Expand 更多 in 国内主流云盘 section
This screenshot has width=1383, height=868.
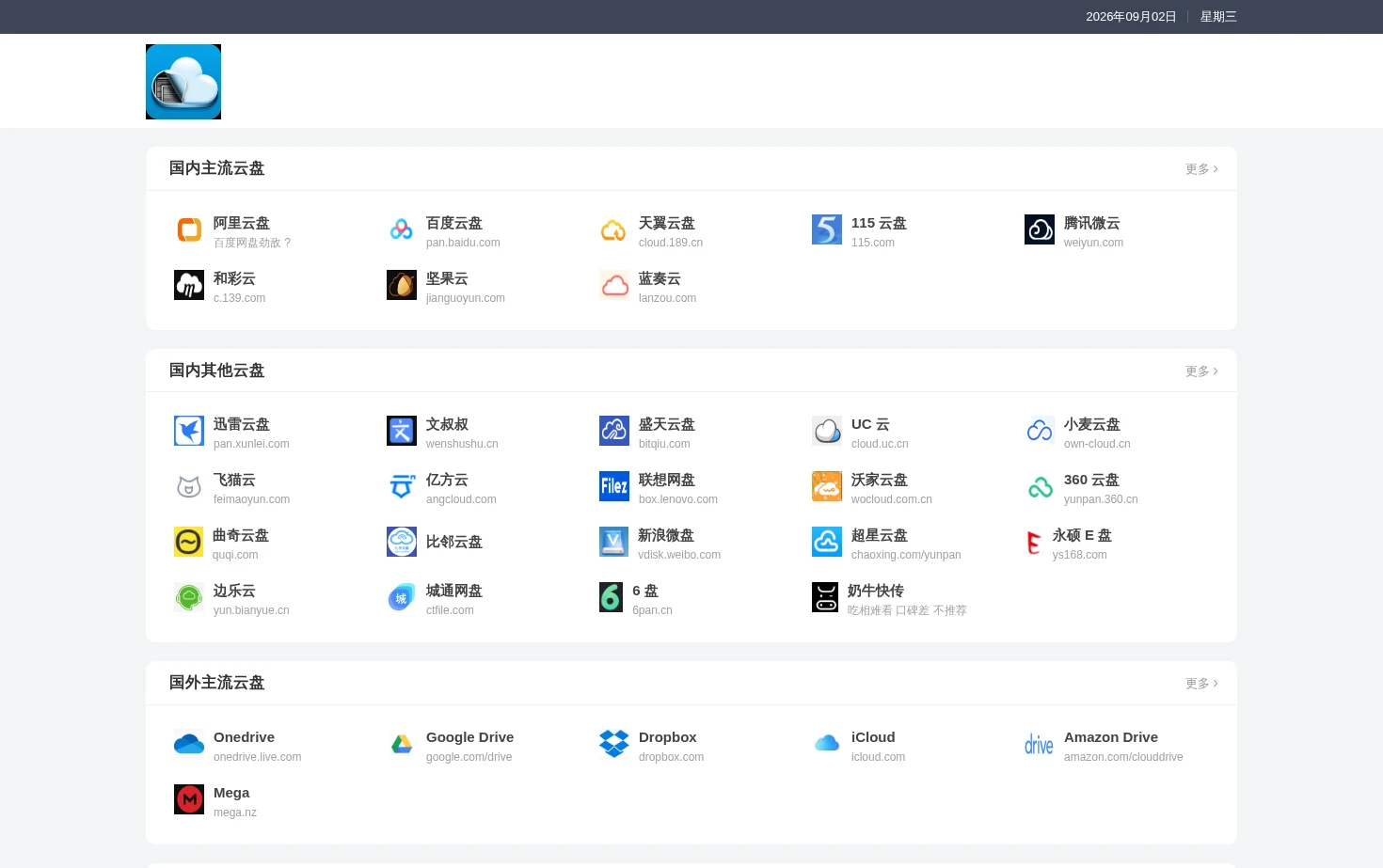(x=1201, y=169)
